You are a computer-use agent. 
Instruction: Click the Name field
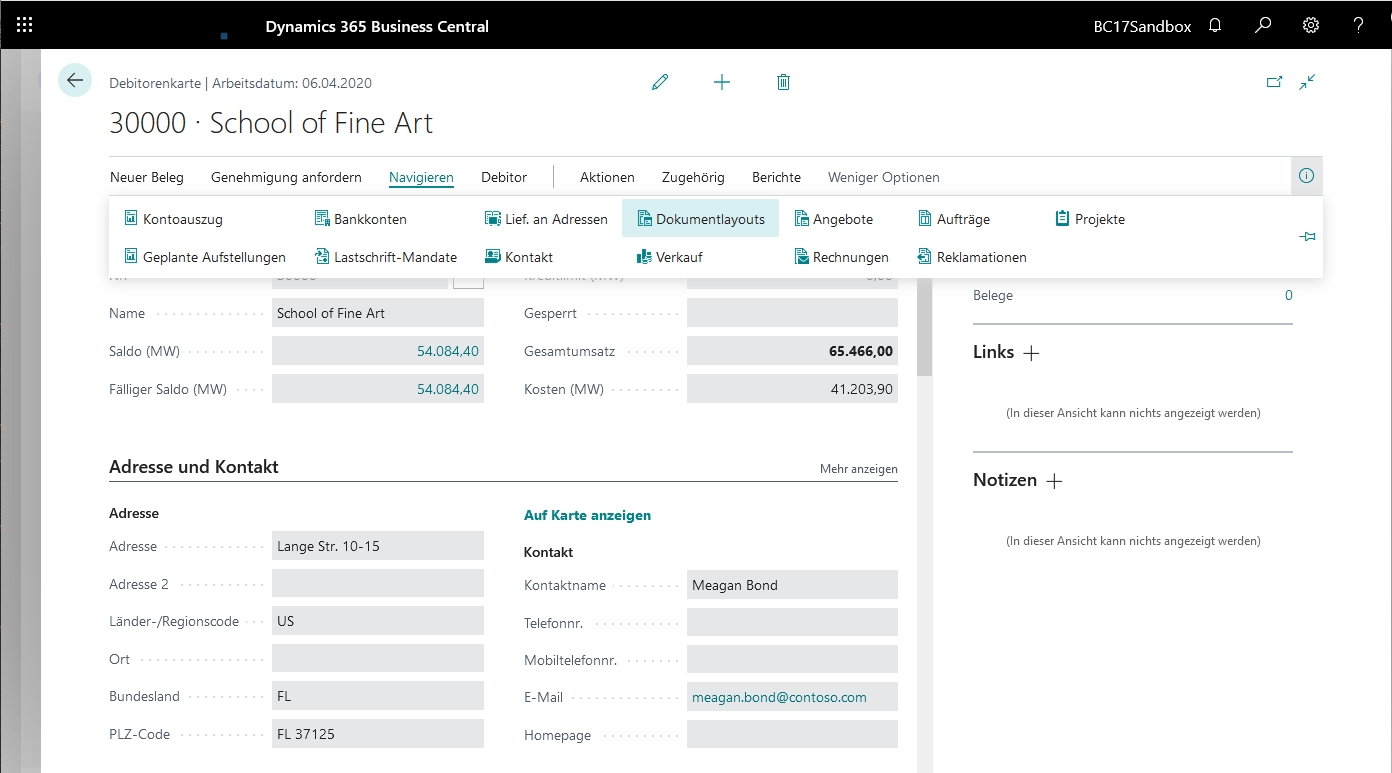[x=378, y=313]
